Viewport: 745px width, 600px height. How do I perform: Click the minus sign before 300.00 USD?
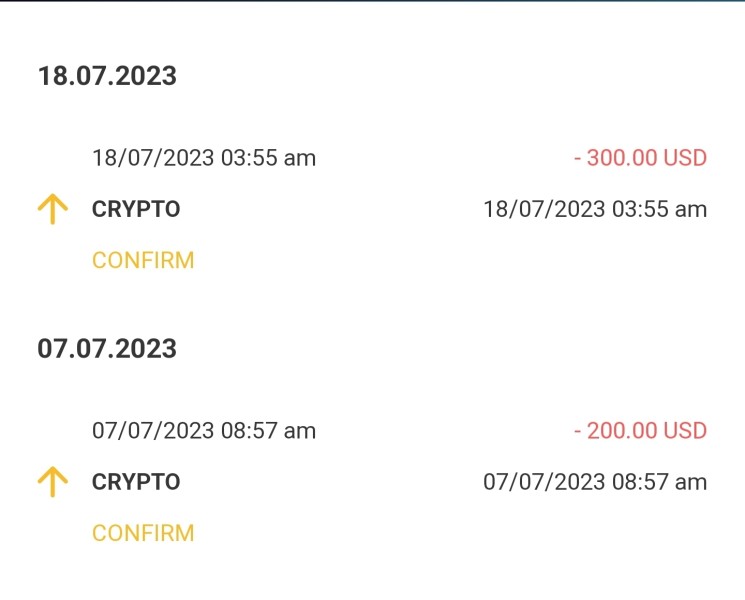click(x=579, y=158)
